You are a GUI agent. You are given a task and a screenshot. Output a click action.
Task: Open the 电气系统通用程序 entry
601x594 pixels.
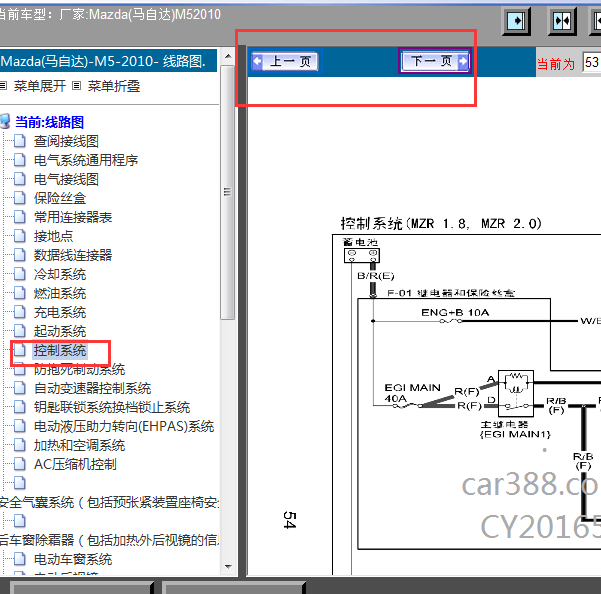pos(86,160)
